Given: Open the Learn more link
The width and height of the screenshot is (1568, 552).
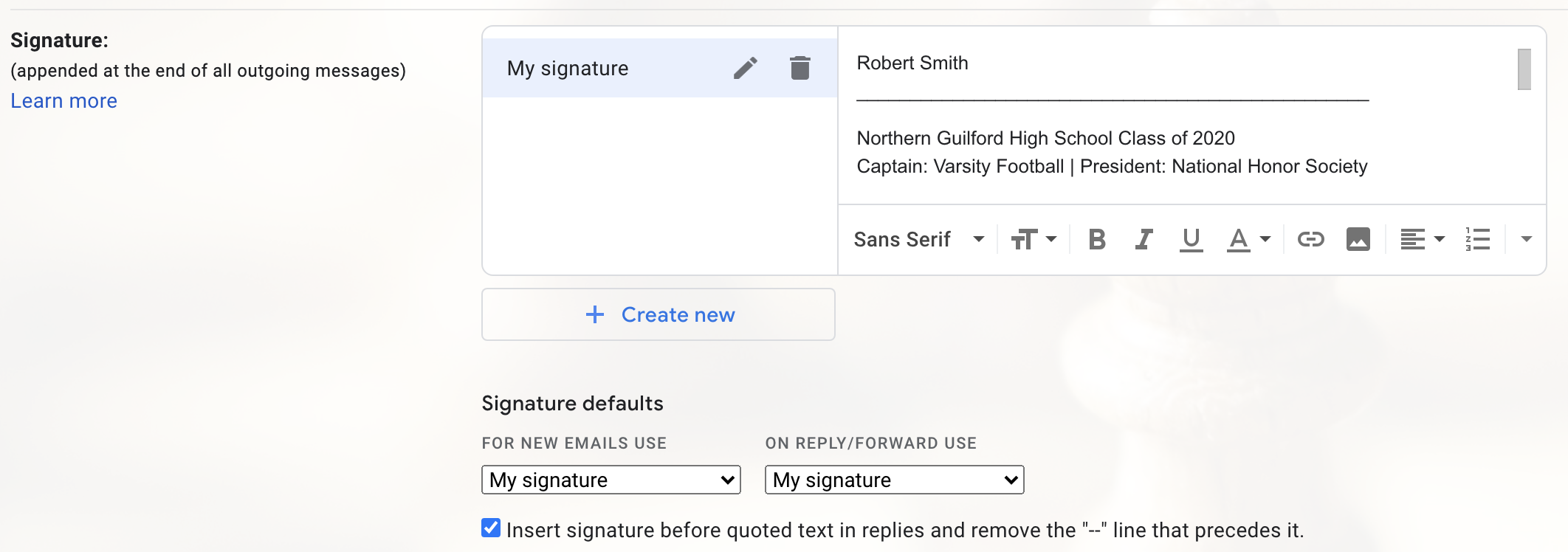Looking at the screenshot, I should point(63,100).
